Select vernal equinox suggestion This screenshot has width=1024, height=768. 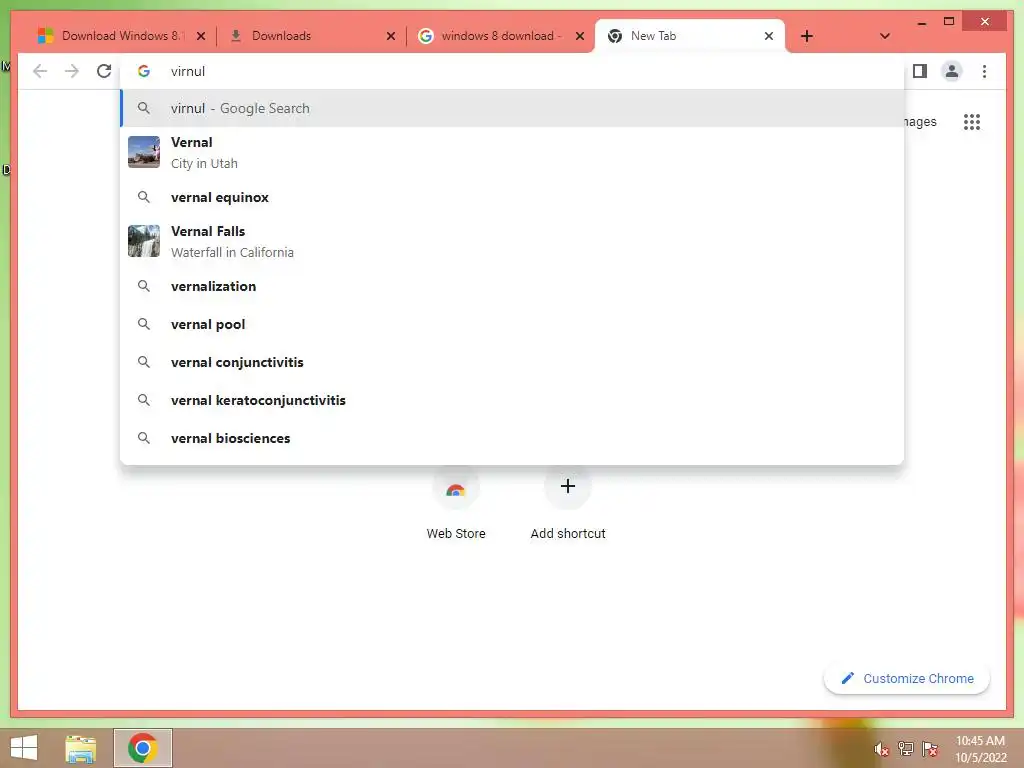coord(512,197)
